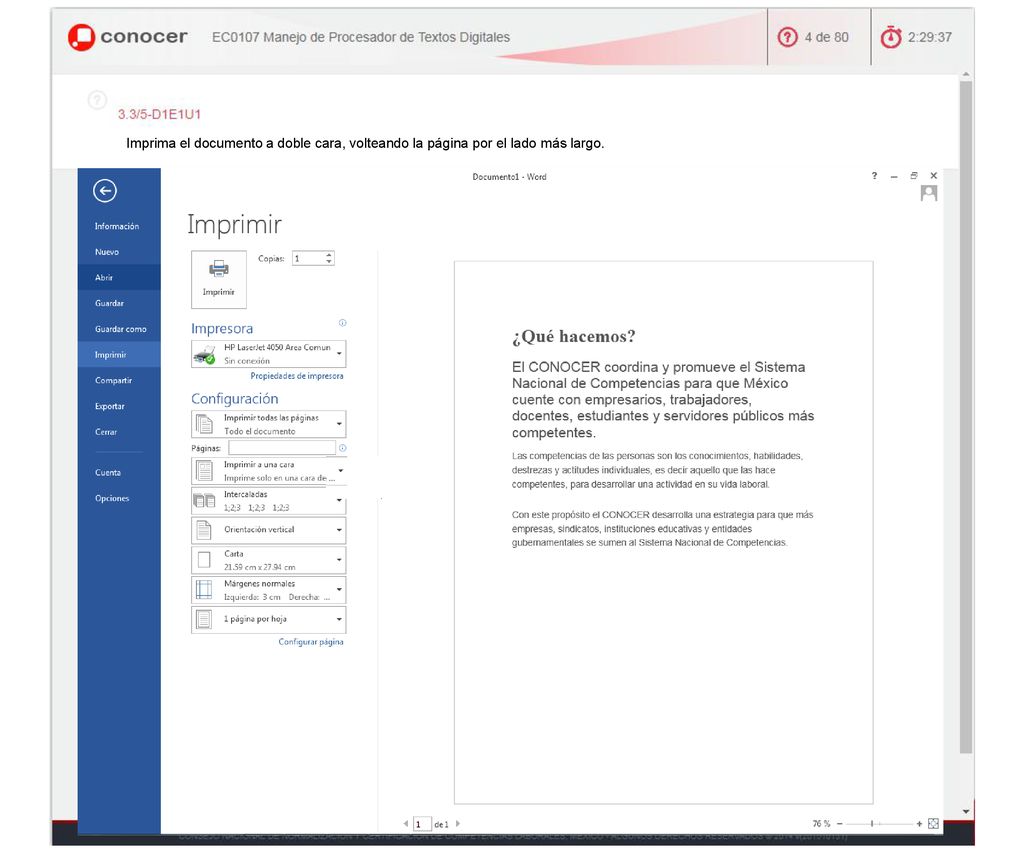Click the printer info icon beside Impresora
This screenshot has width=1024, height=853.
(342, 323)
